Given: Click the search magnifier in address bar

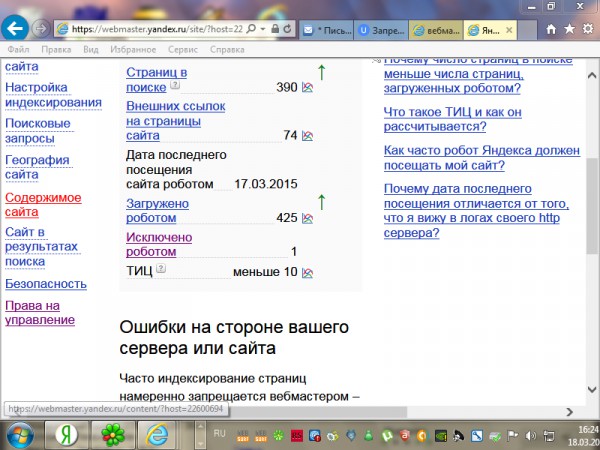Looking at the screenshot, I should pos(251,29).
